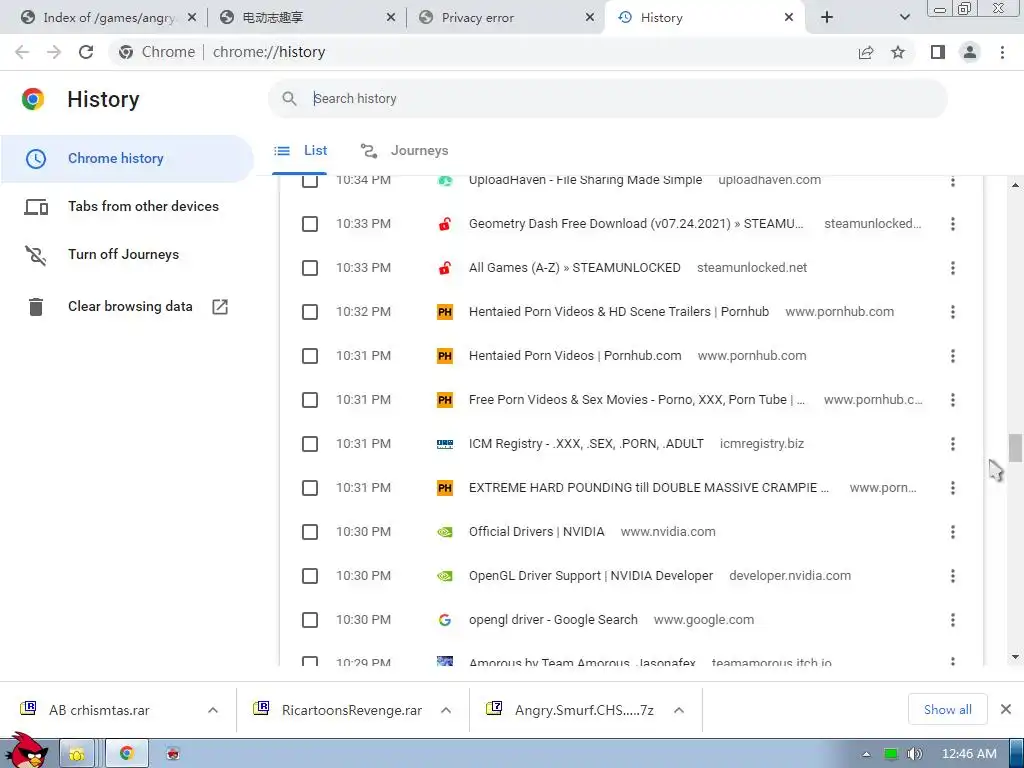The width and height of the screenshot is (1024, 768).
Task: Click the volume speaker tray icon
Action: click(x=914, y=754)
